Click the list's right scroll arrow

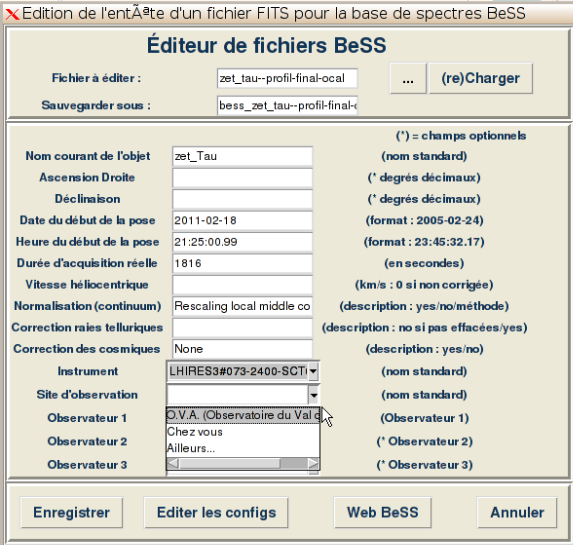[313, 463]
